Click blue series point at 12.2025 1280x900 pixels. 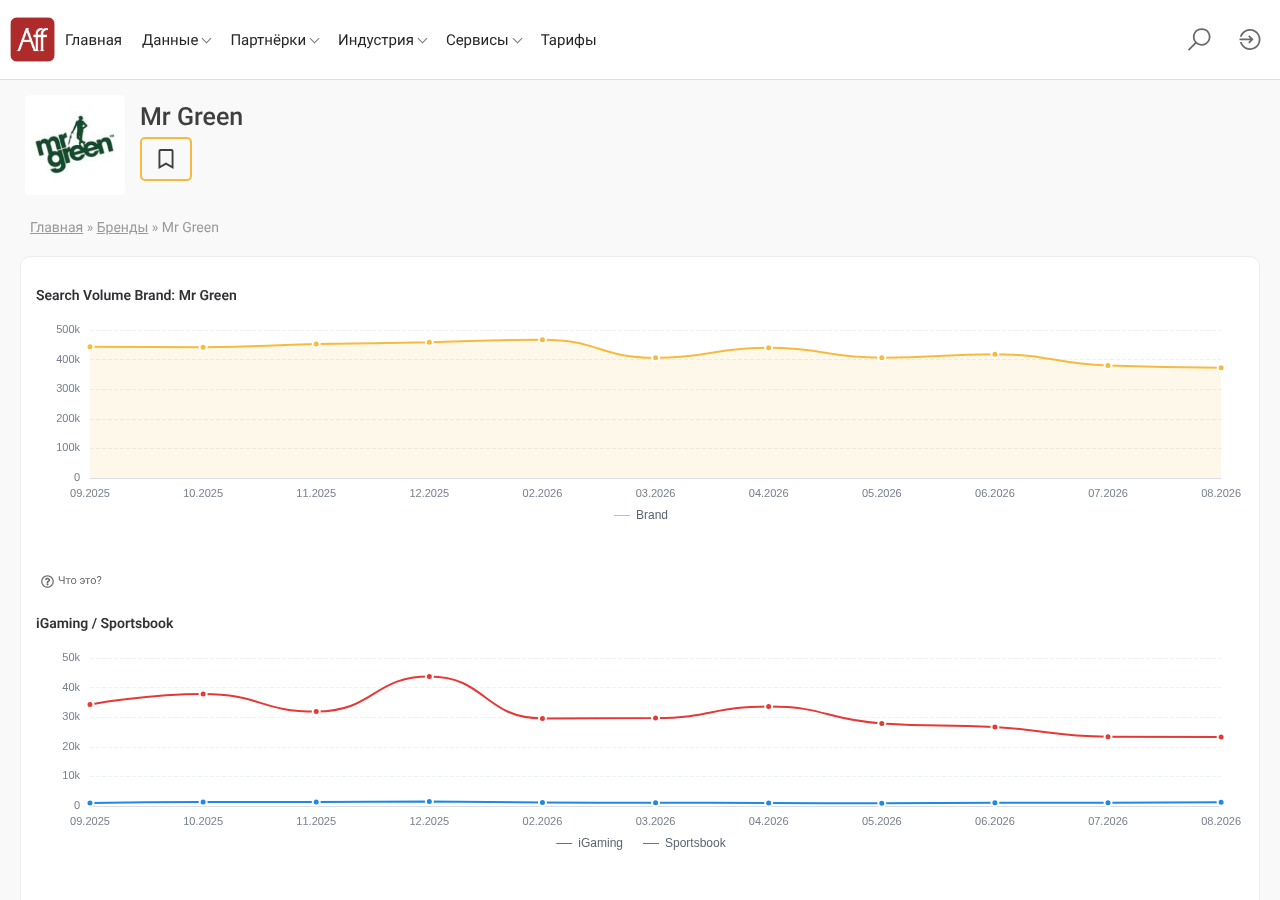pos(430,801)
